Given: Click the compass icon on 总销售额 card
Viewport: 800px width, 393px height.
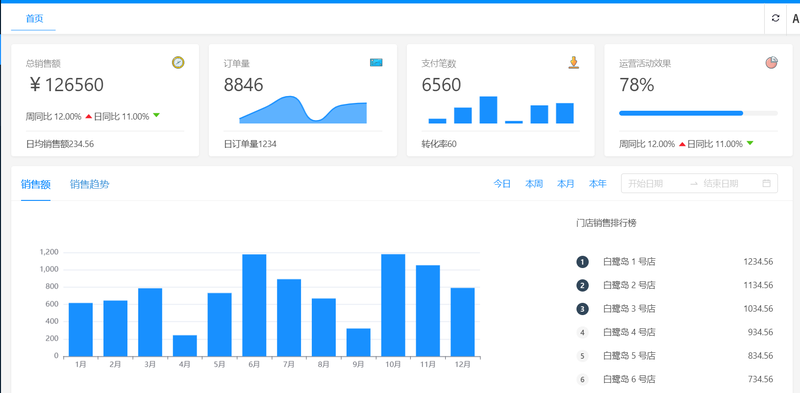Looking at the screenshot, I should pos(178,63).
